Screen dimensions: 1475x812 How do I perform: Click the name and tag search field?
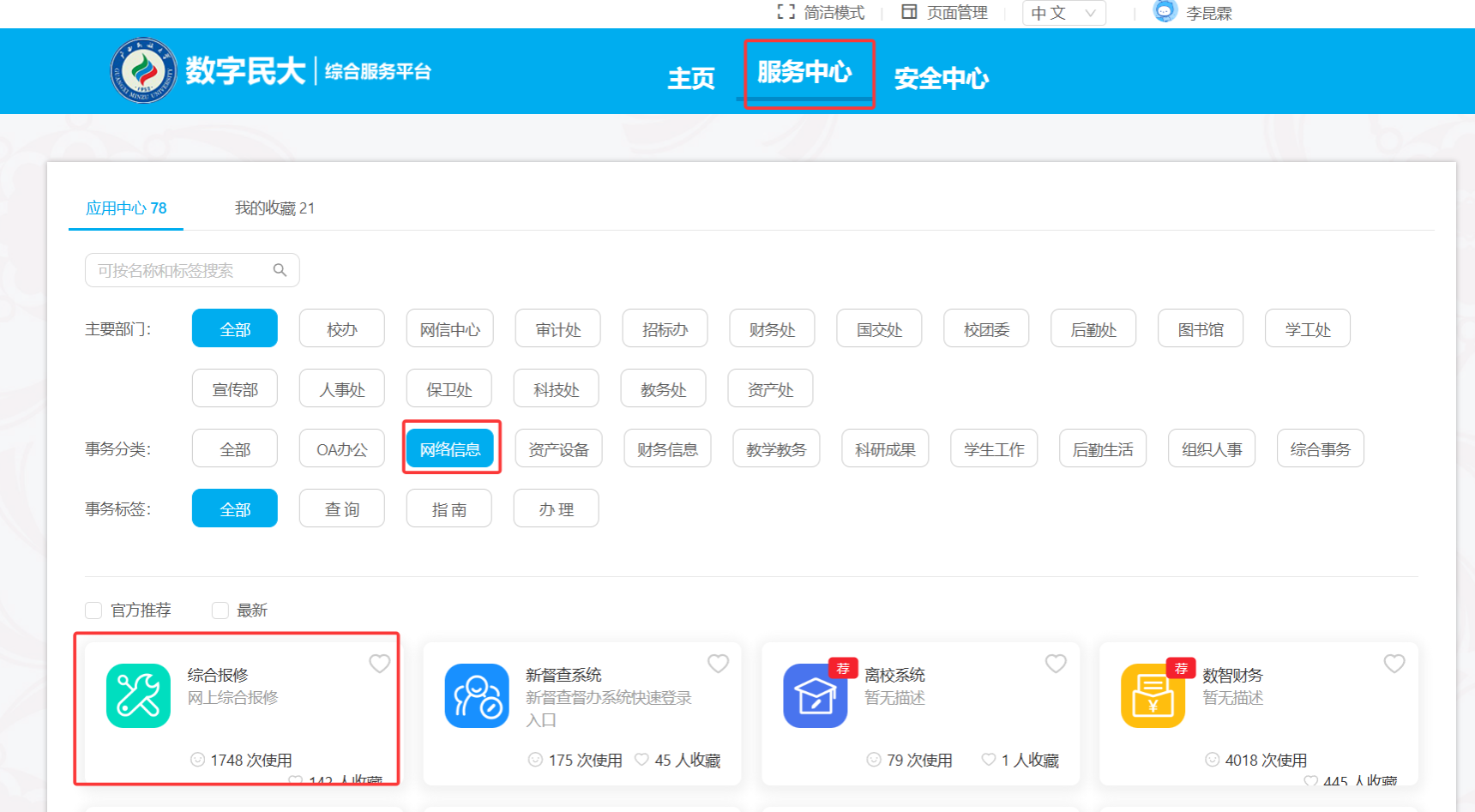180,270
